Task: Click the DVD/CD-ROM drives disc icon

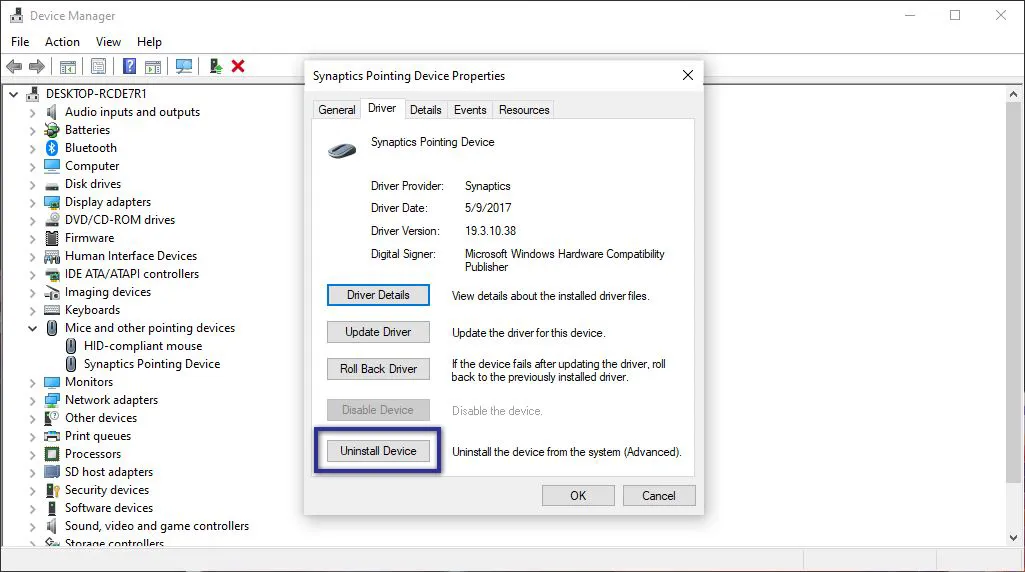Action: point(52,220)
